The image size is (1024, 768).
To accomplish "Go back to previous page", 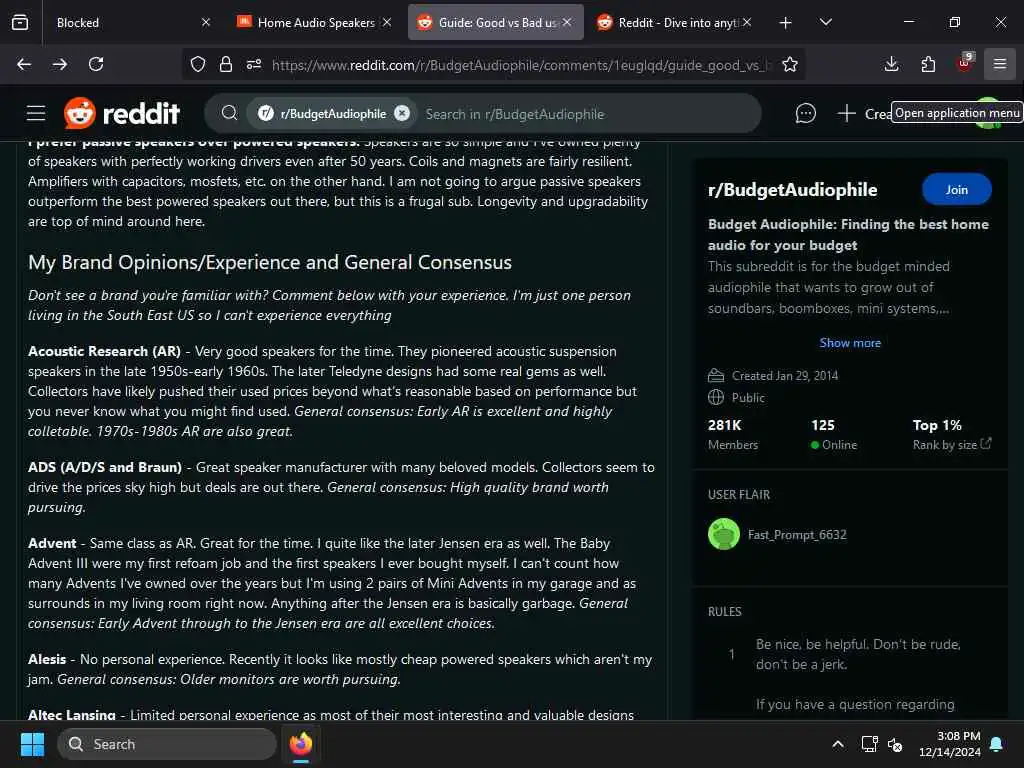I will click(x=24, y=64).
